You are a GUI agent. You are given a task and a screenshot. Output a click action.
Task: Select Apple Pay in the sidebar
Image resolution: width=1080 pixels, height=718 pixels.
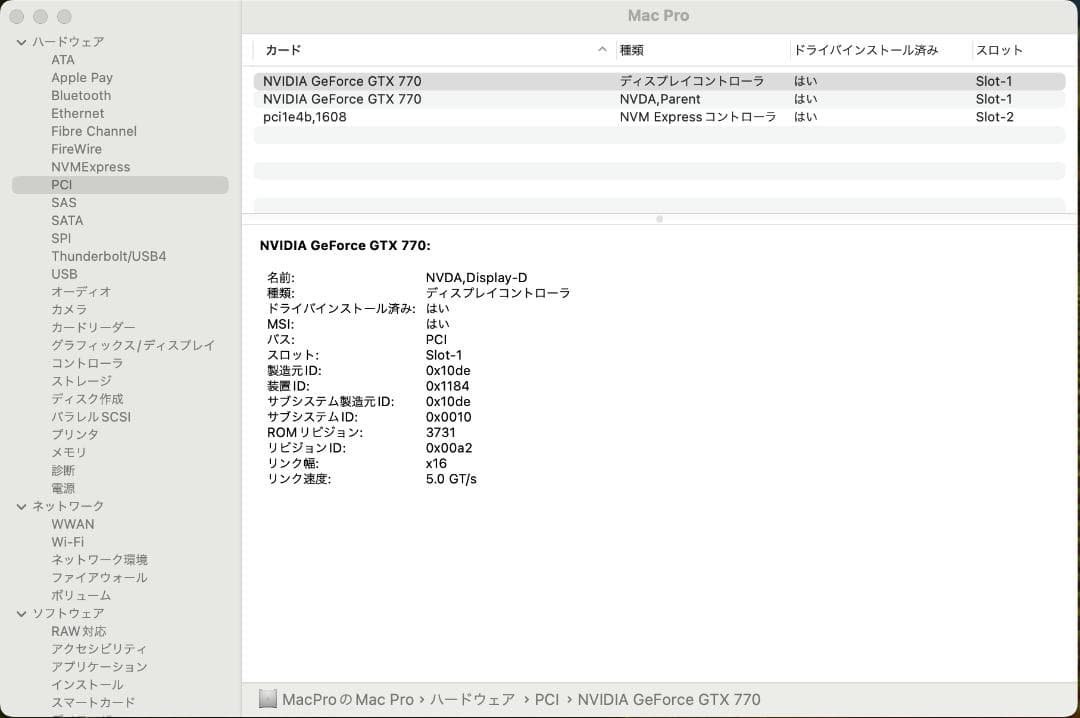(x=82, y=78)
